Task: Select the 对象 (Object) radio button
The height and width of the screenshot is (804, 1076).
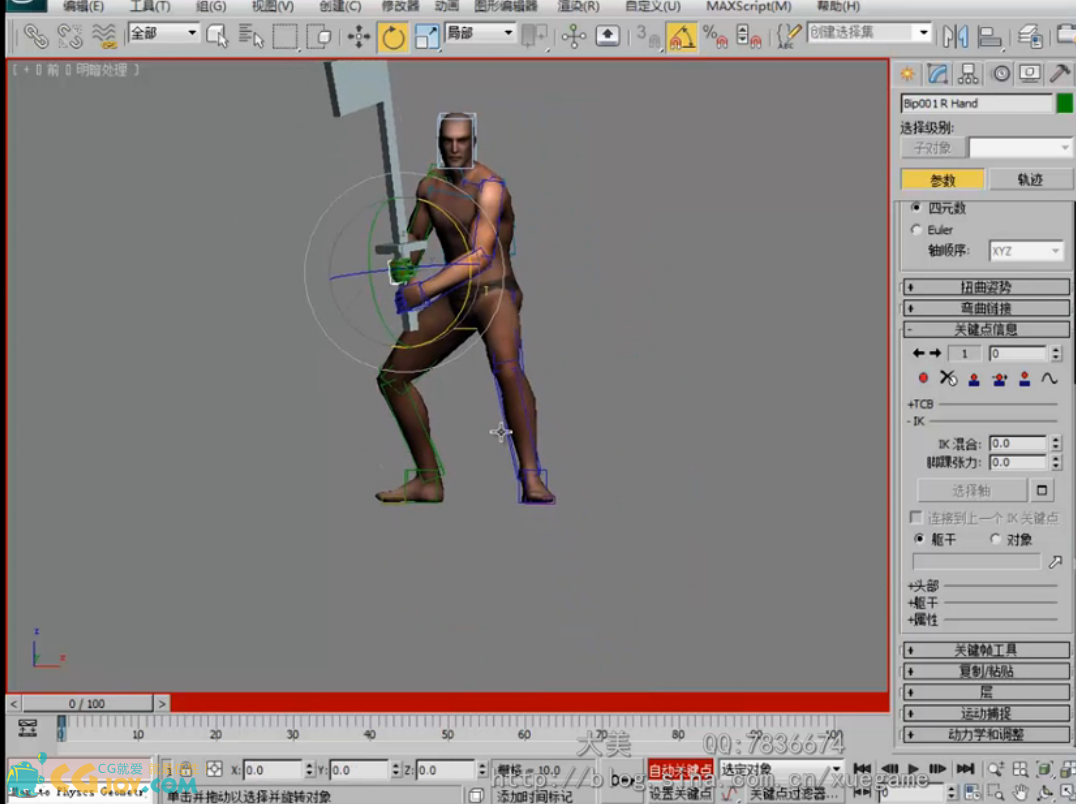Action: click(x=996, y=539)
